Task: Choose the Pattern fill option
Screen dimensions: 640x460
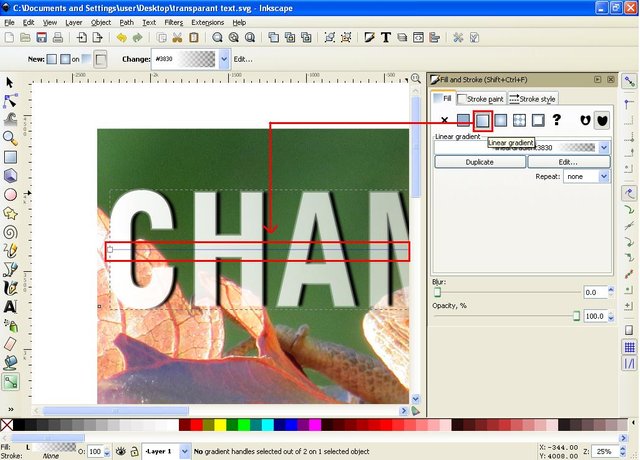Action: point(520,120)
